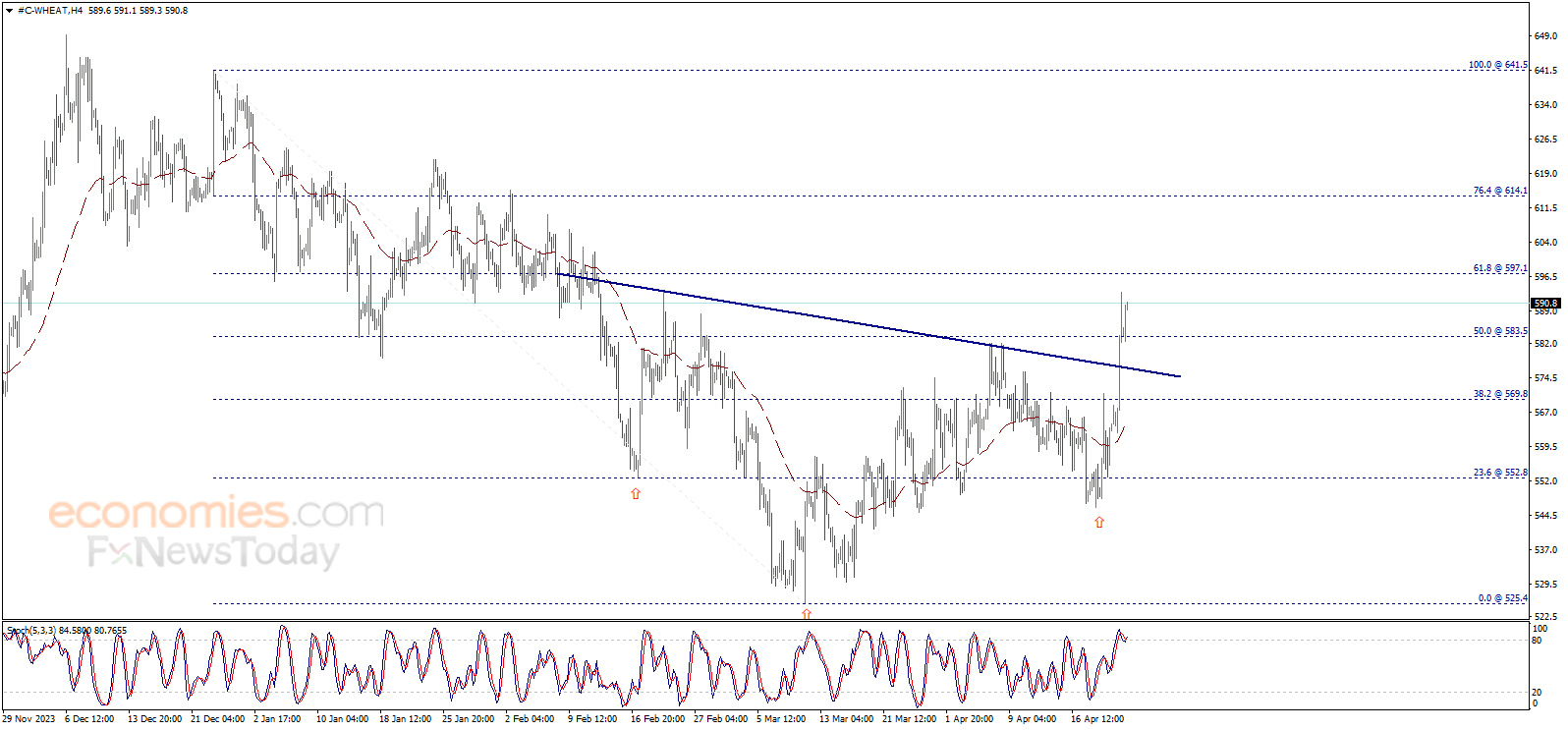
Task: Select the 76.4 @ 614.1 Fibonacci label
Action: (x=1500, y=191)
